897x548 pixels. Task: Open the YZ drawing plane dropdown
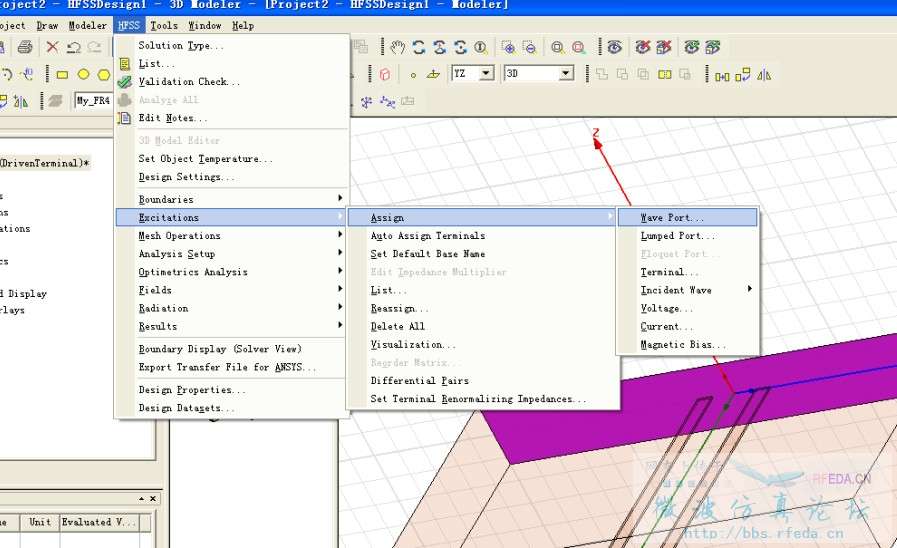486,73
